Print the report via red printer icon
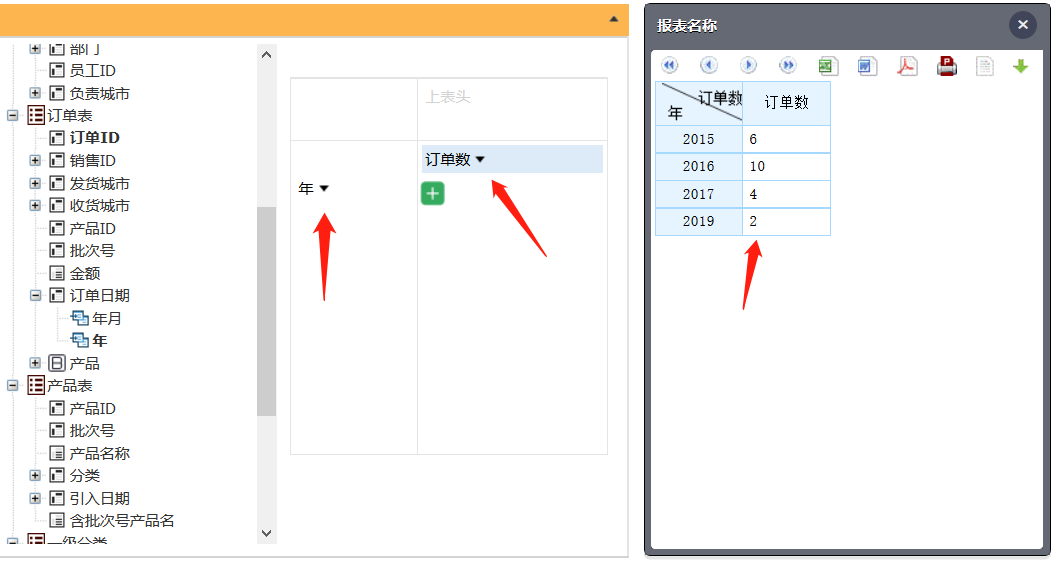This screenshot has height=566, width=1059. click(946, 66)
